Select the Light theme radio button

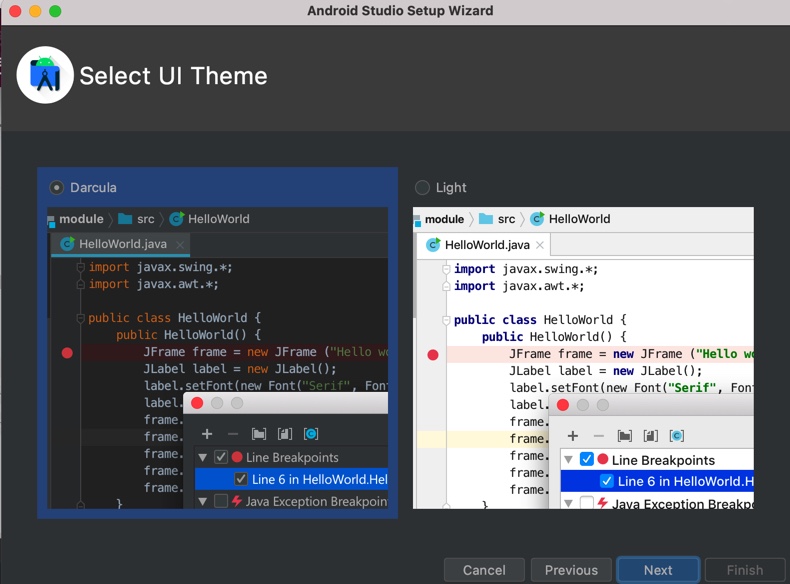point(422,188)
